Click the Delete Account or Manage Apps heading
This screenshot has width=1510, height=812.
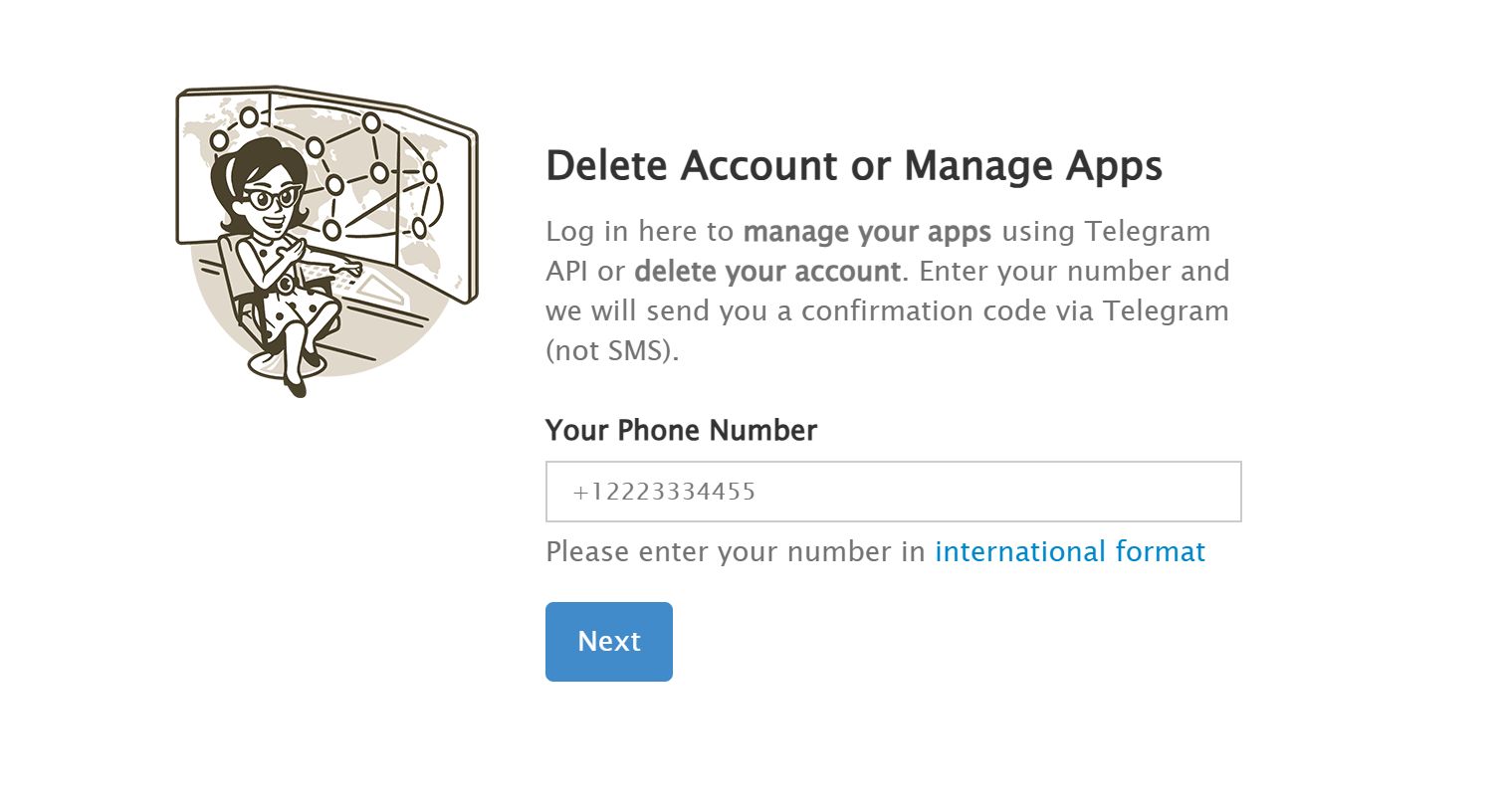coord(853,165)
